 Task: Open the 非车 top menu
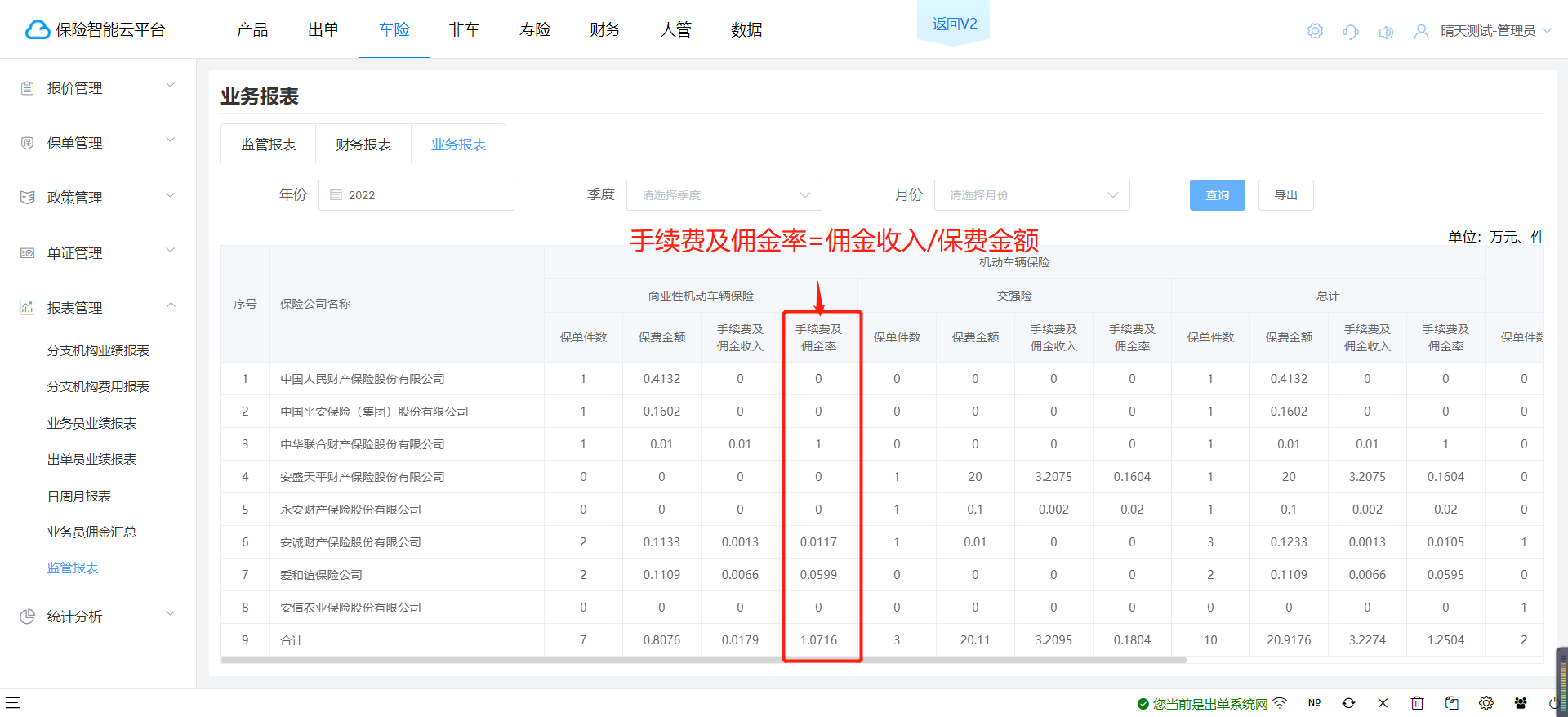click(464, 29)
